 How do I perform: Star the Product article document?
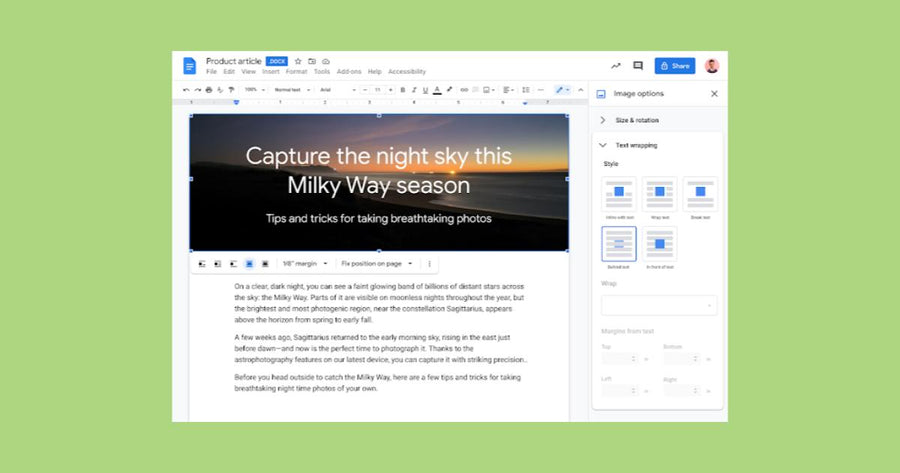click(x=298, y=61)
